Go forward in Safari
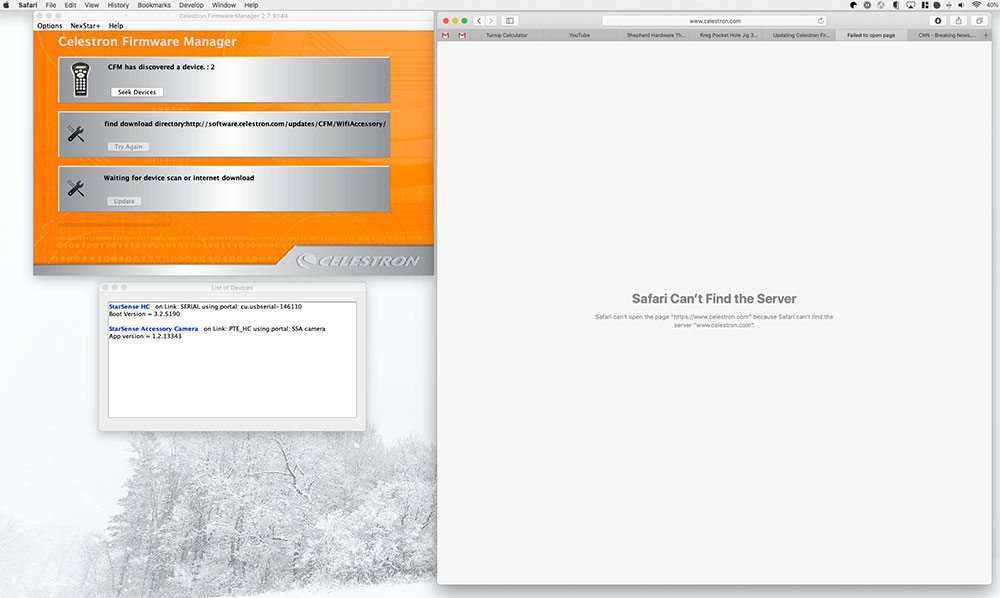 point(491,20)
